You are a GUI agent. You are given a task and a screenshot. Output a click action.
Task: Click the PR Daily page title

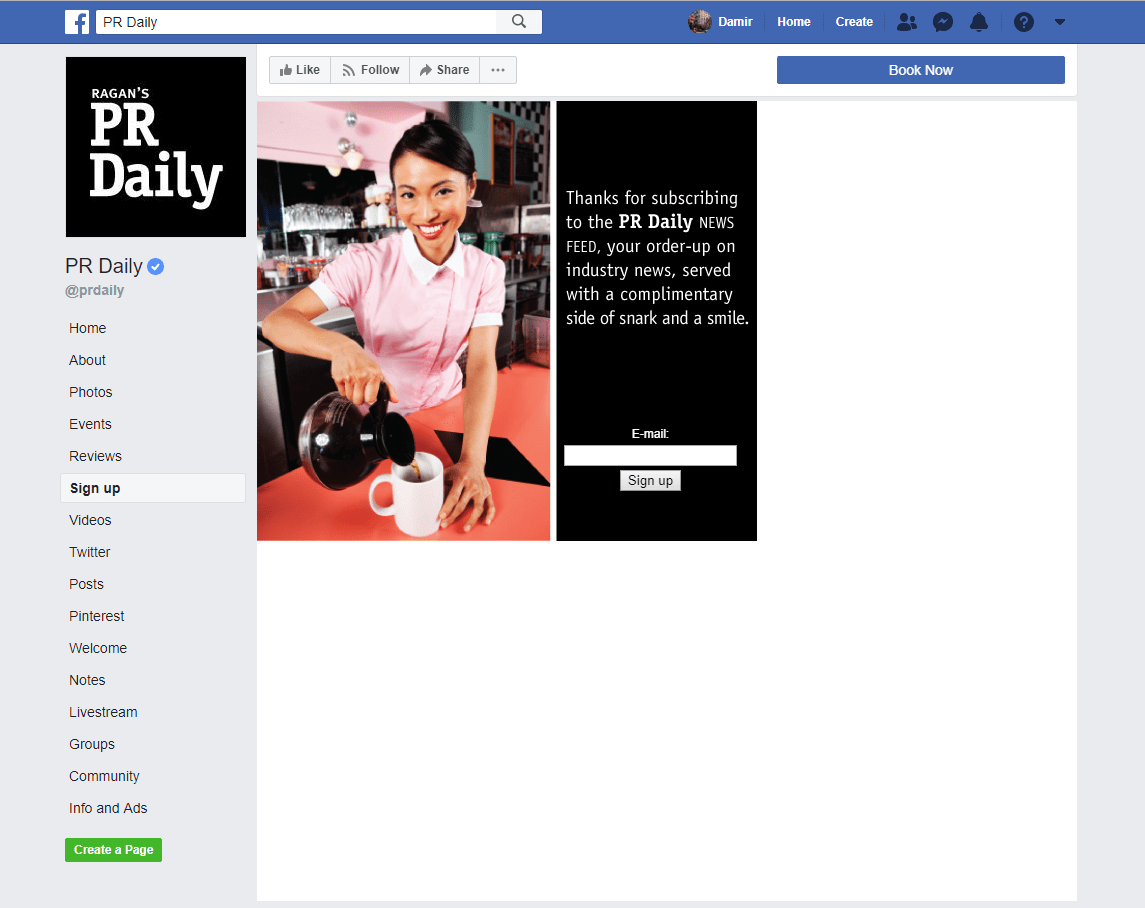click(104, 267)
